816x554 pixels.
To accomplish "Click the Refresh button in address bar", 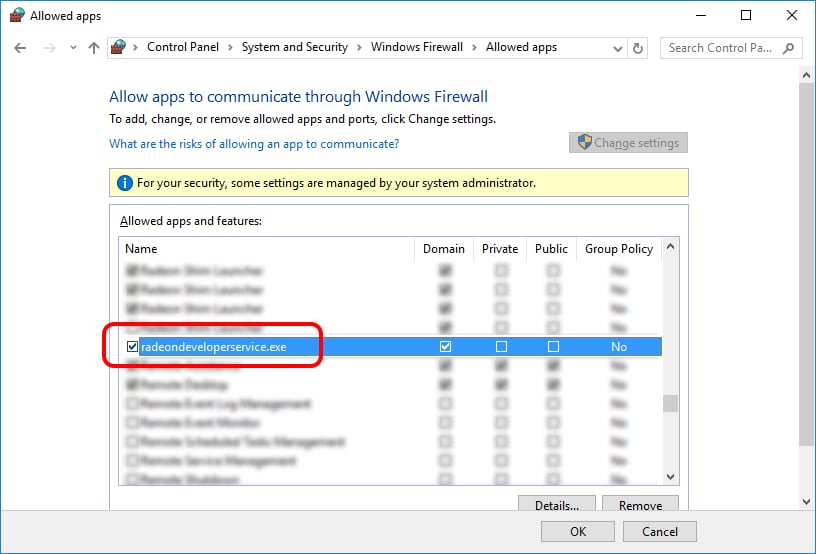I will pos(639,48).
